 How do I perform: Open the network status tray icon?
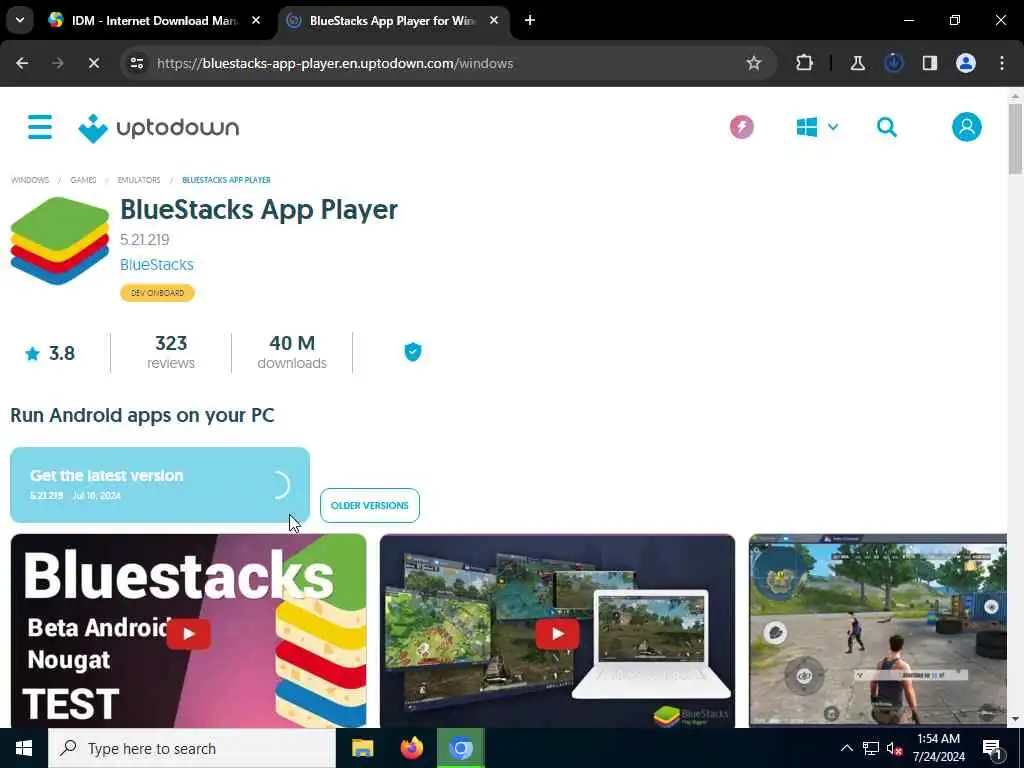coord(871,748)
